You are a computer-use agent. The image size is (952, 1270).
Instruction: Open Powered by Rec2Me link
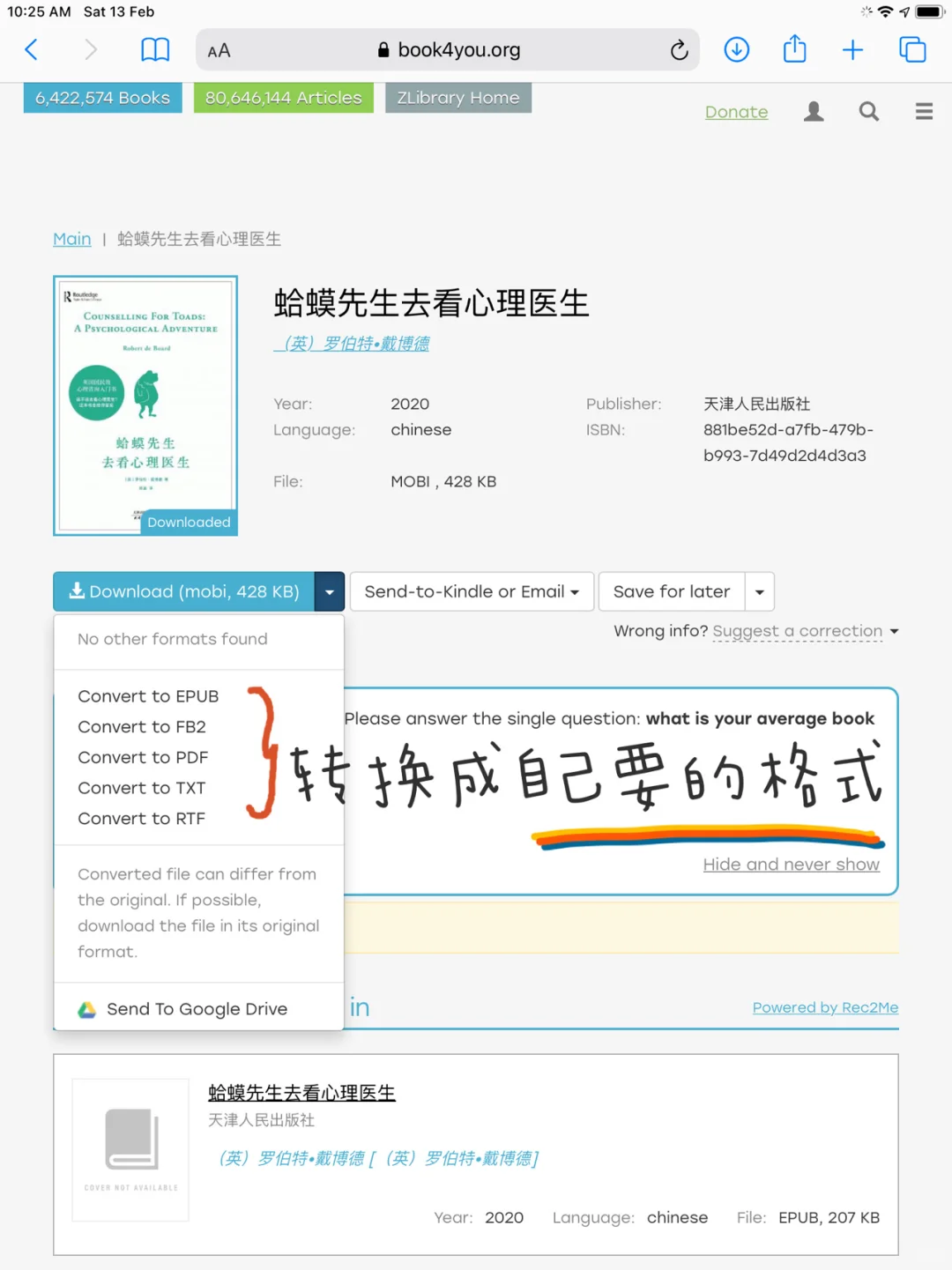825,1007
